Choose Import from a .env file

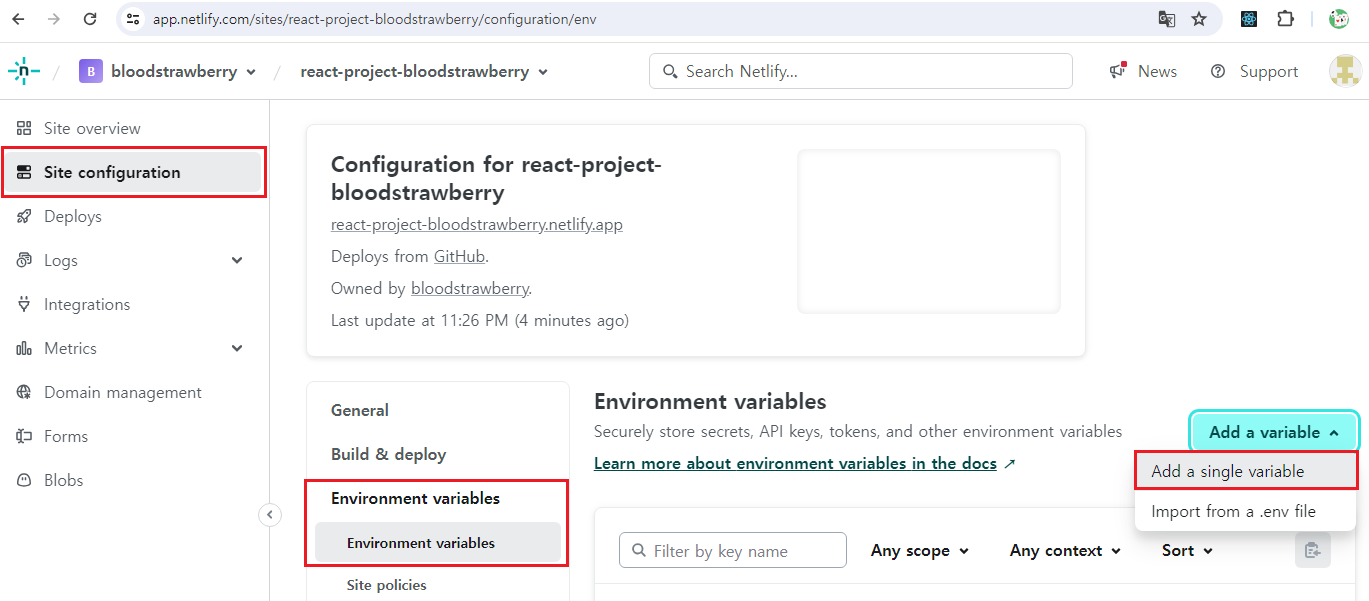pyautogui.click(x=1246, y=511)
